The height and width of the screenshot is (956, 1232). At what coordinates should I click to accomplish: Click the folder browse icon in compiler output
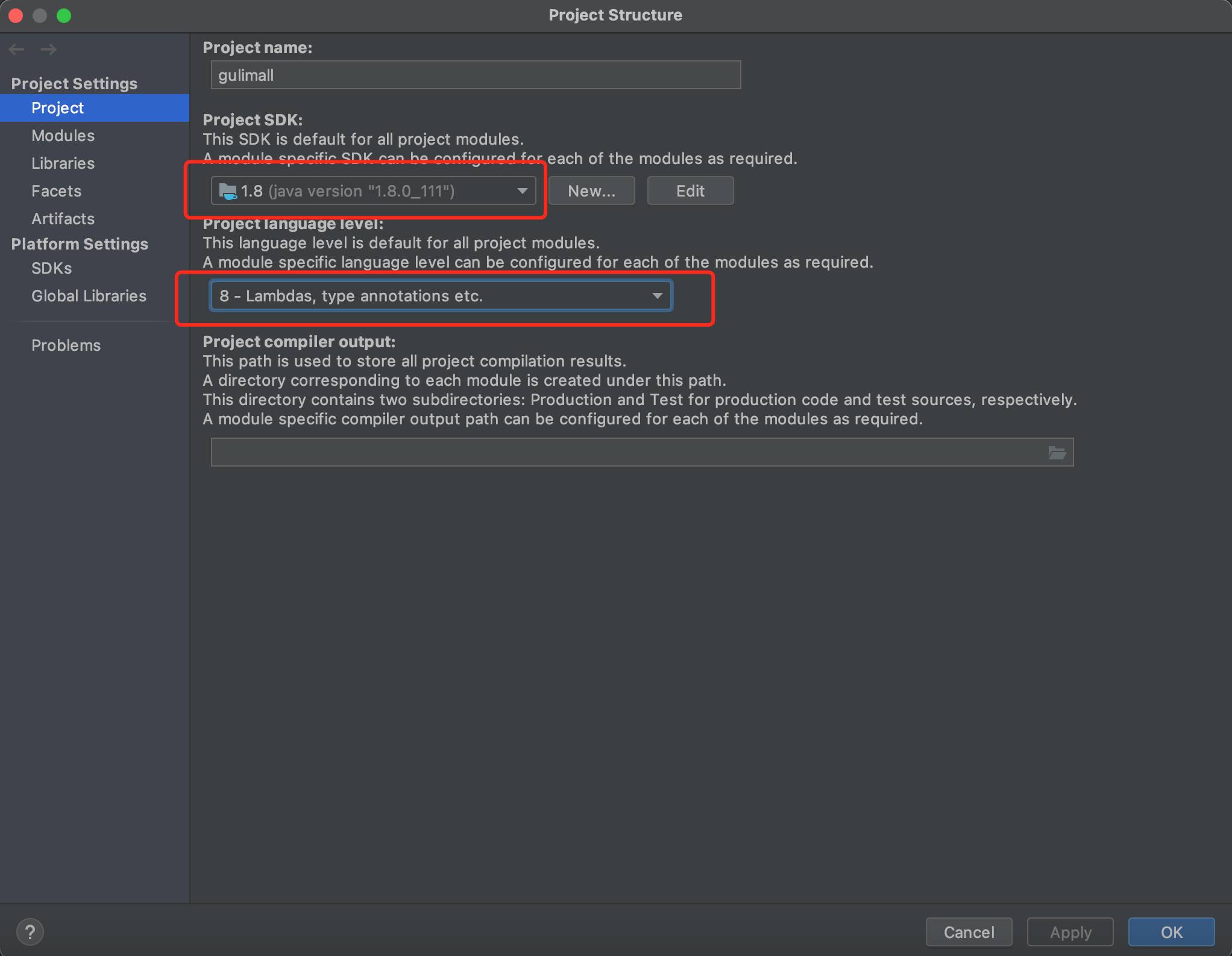point(1057,453)
